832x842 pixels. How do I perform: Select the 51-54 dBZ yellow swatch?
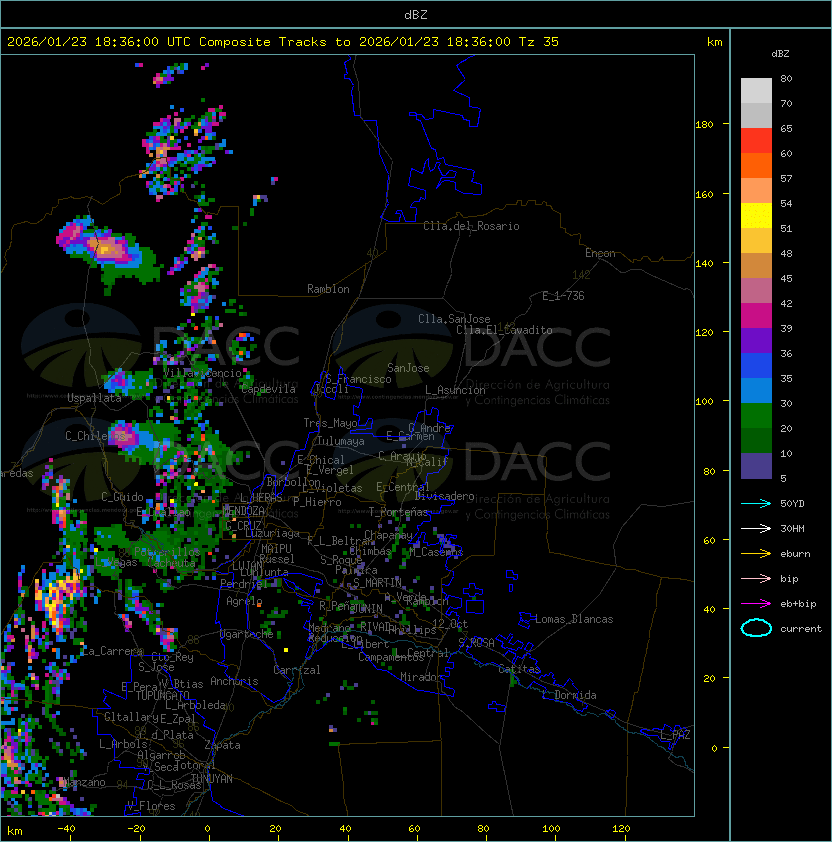pos(756,216)
